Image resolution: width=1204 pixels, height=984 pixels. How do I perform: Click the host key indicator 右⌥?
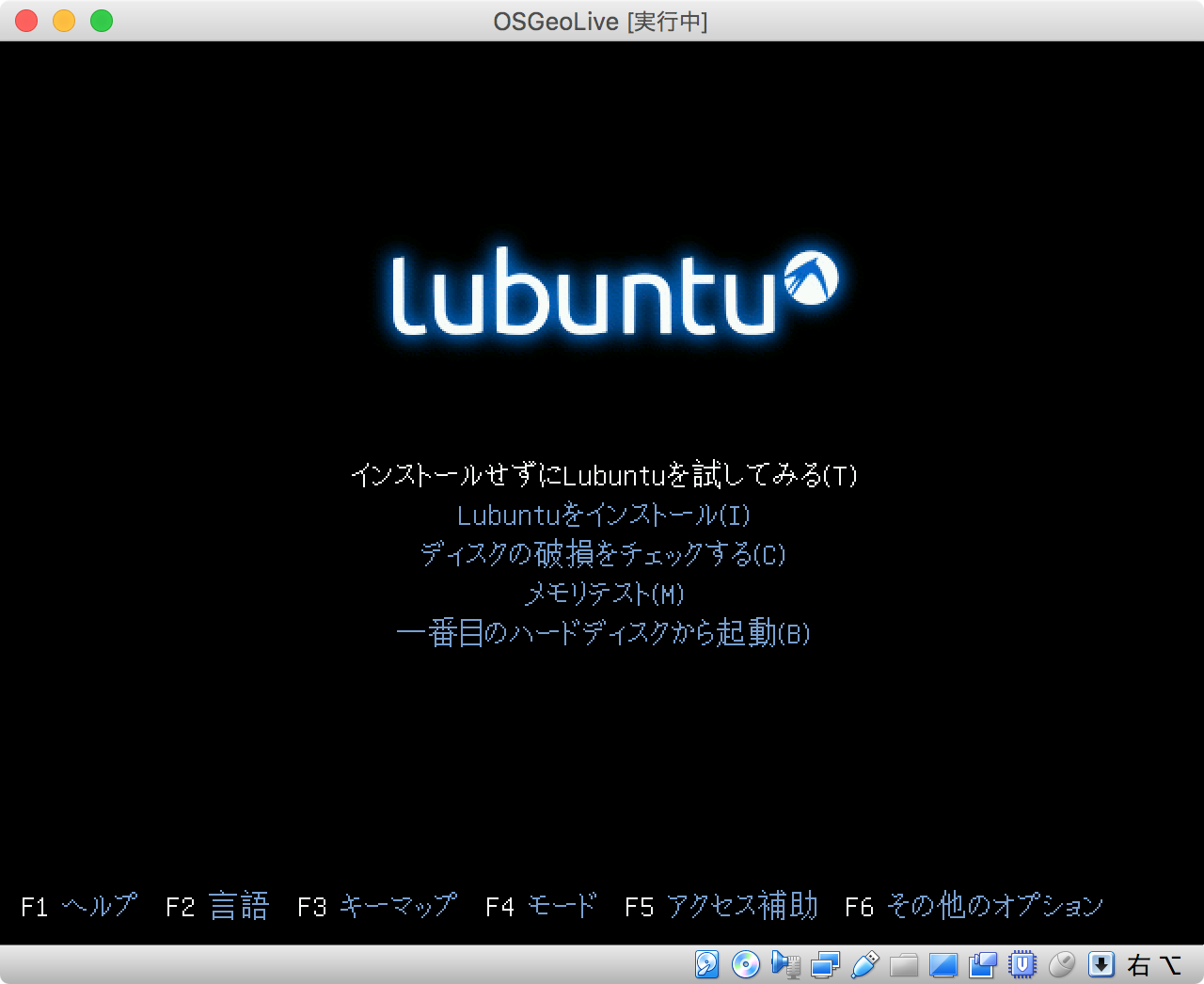coord(1154,964)
